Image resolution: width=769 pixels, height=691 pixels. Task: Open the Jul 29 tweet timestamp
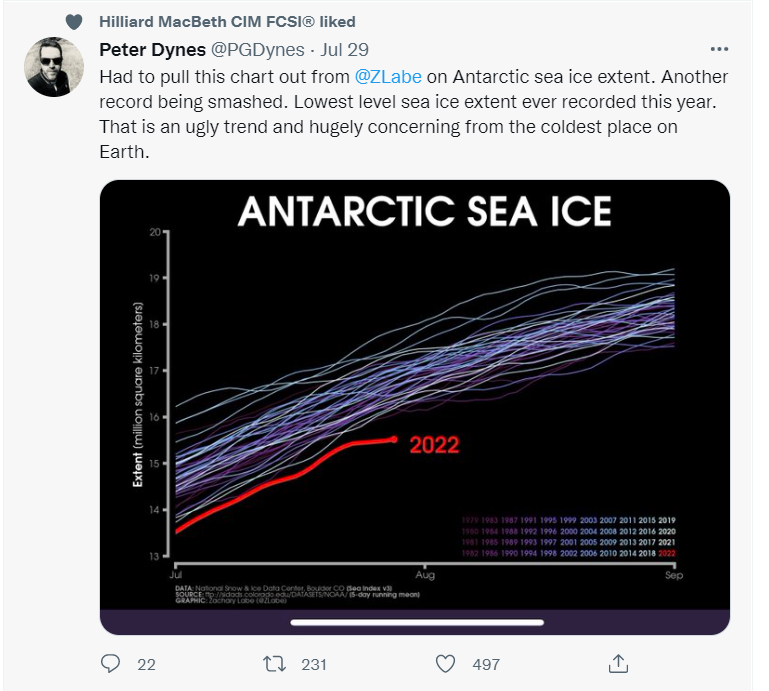tap(344, 50)
